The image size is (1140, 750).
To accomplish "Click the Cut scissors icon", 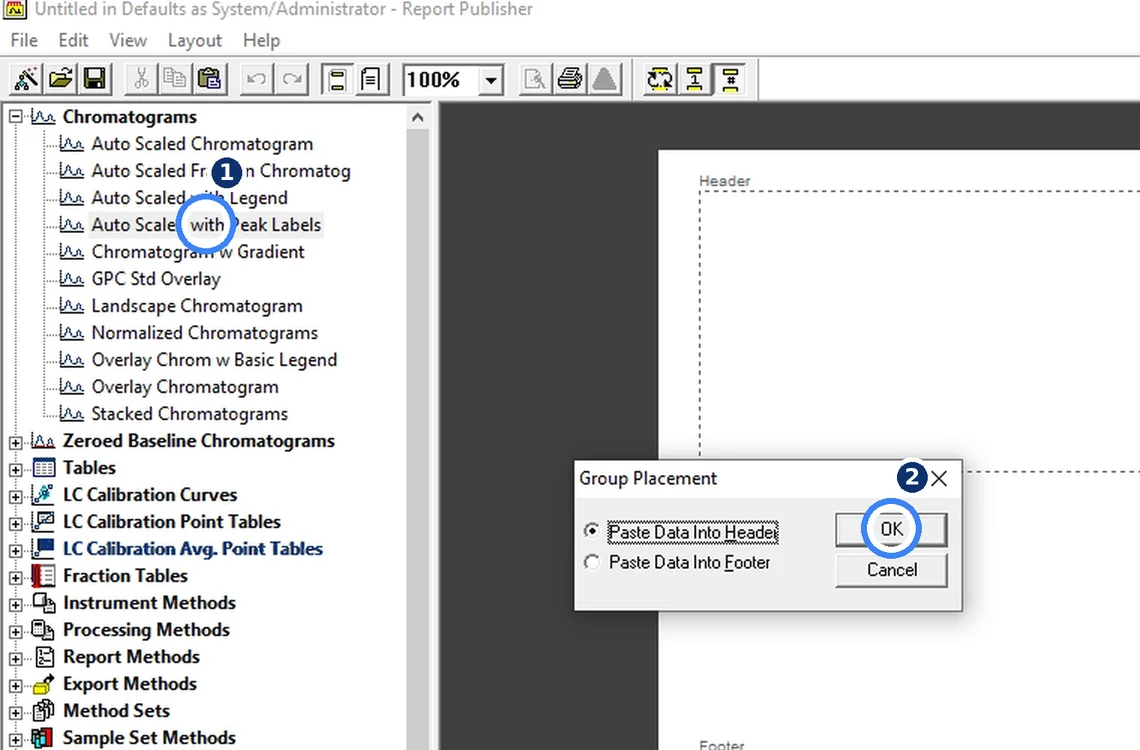I will pyautogui.click(x=141, y=78).
